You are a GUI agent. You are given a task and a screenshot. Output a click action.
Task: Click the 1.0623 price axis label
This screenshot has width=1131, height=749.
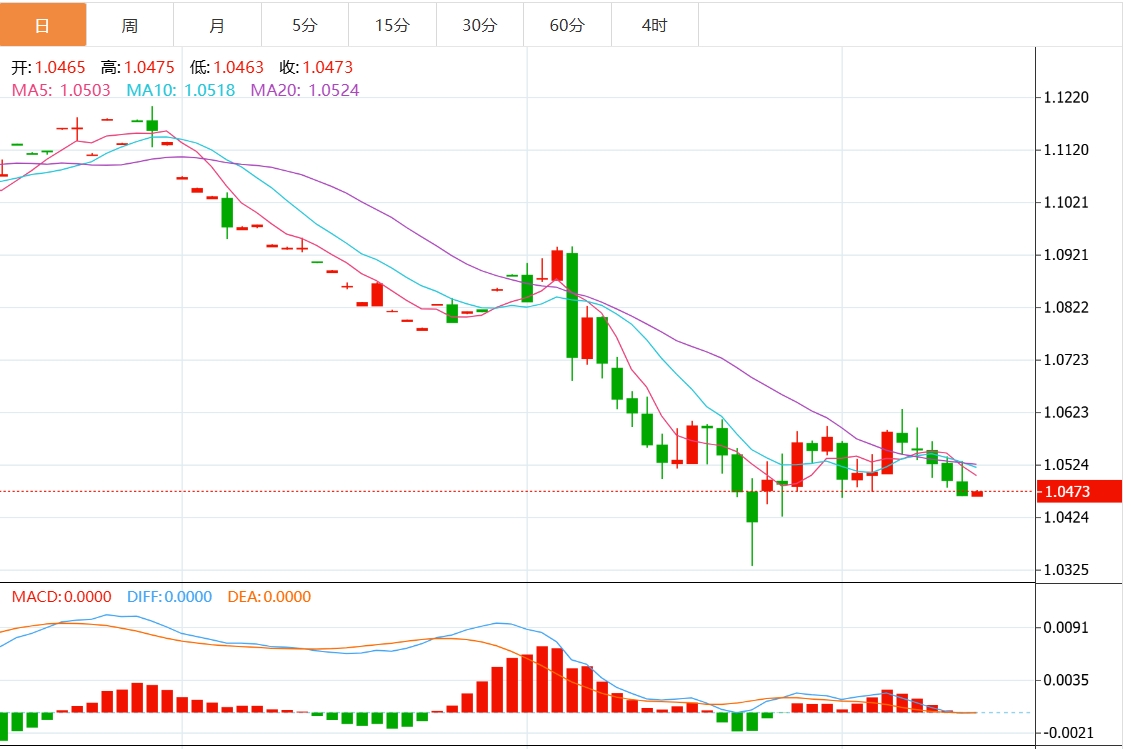(x=1066, y=412)
